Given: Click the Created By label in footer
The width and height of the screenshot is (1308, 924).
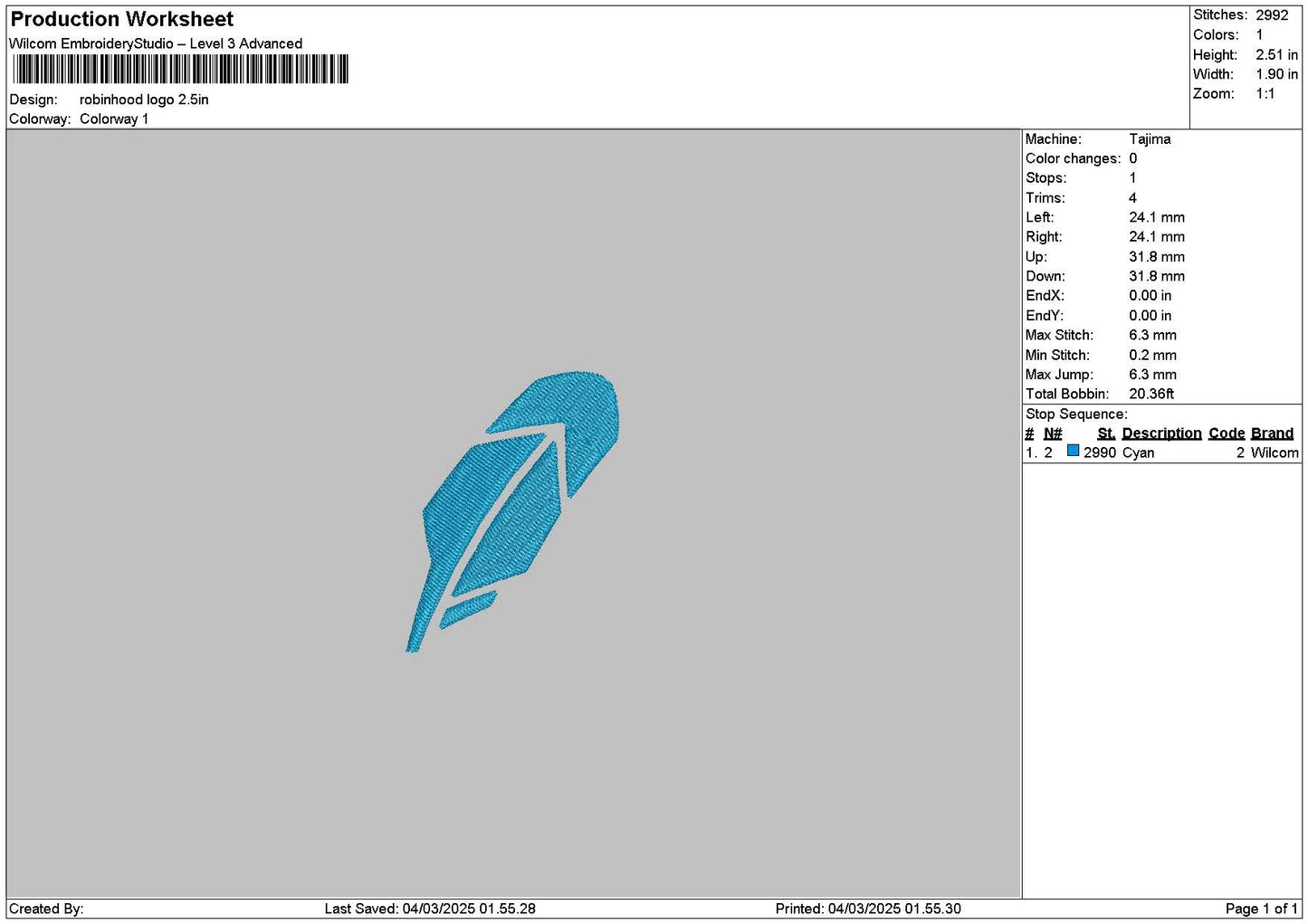Looking at the screenshot, I should [x=46, y=909].
